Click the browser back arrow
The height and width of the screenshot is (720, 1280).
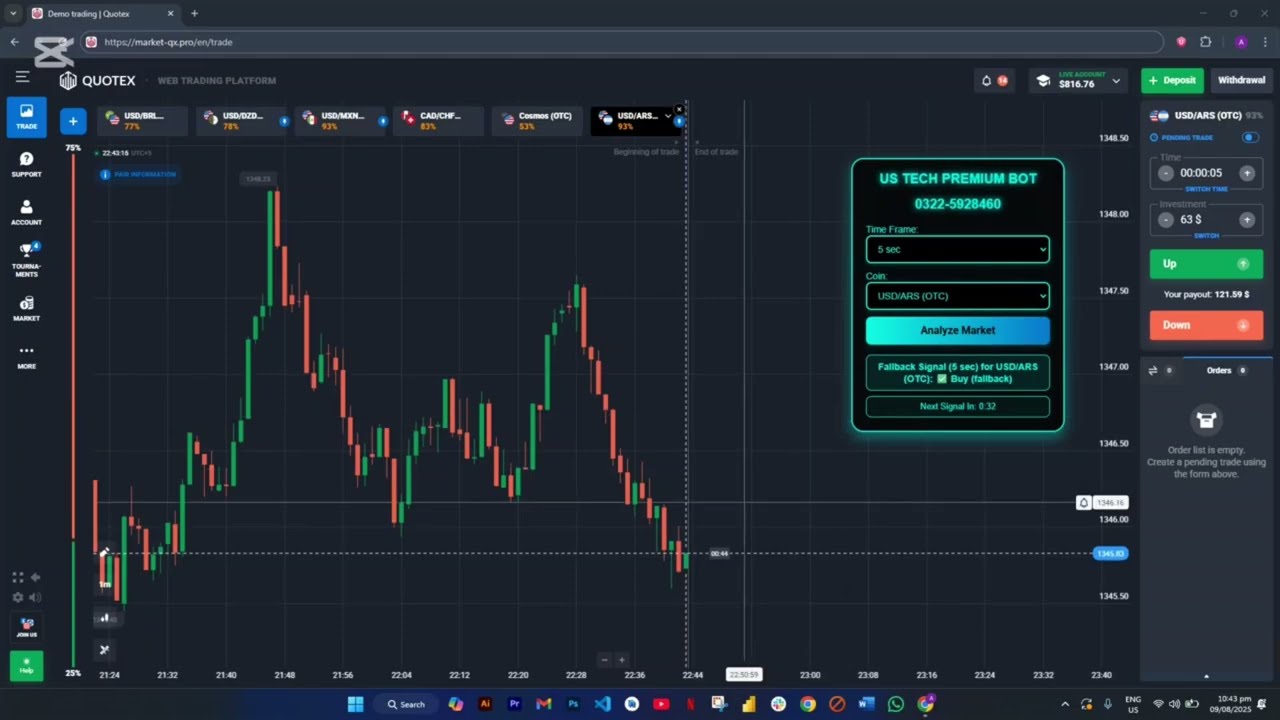[x=15, y=42]
